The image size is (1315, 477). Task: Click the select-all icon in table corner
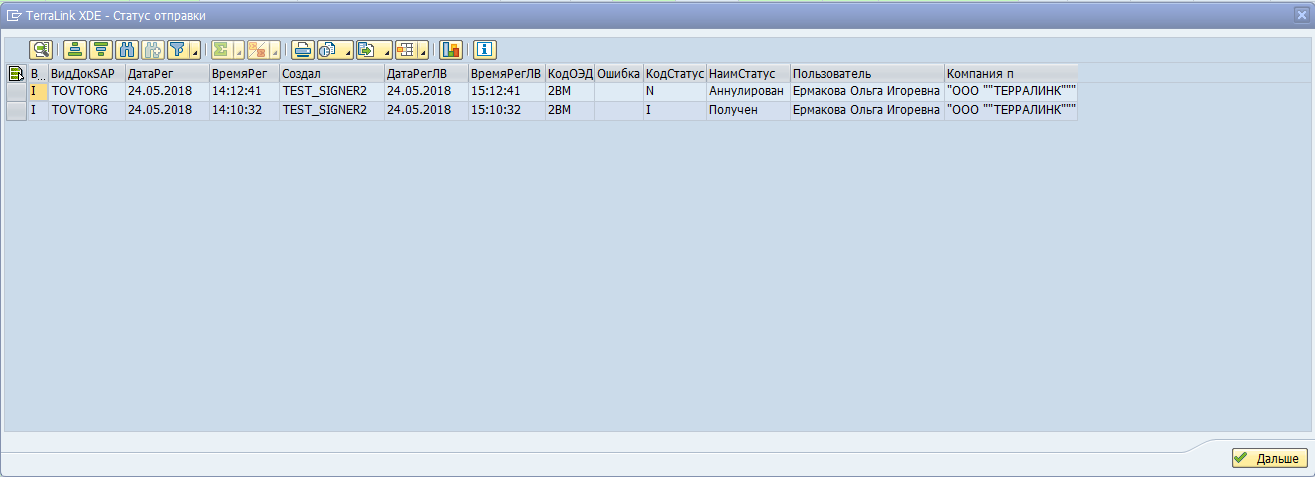[16, 73]
